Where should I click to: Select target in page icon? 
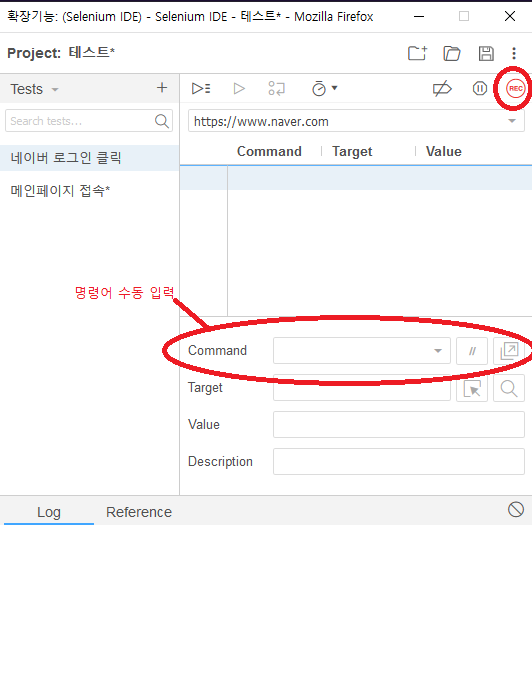(x=472, y=388)
